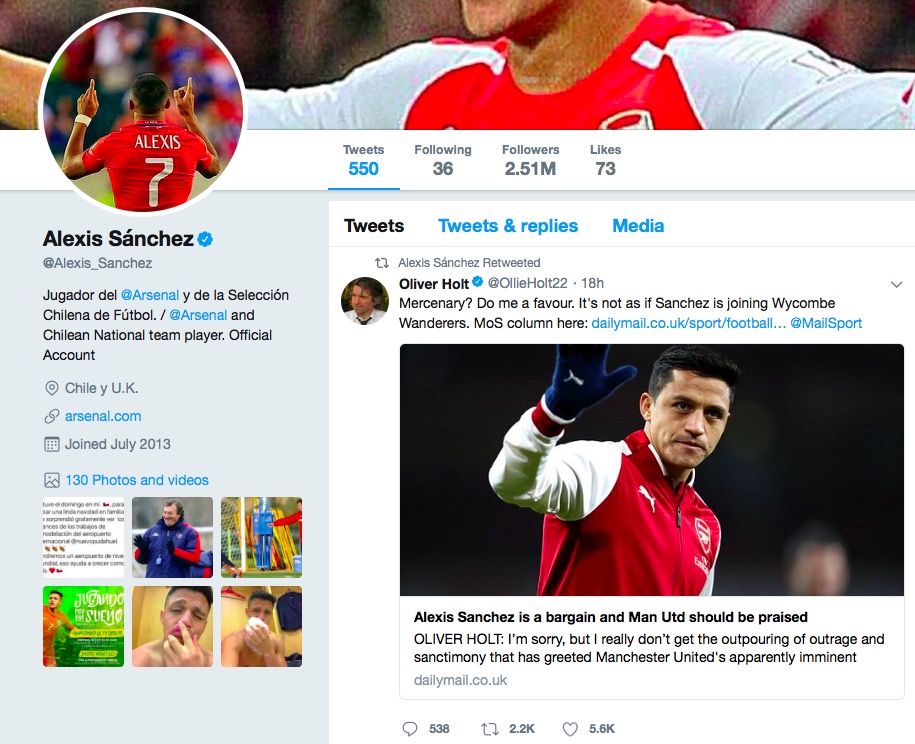Open the Media tab
Image resolution: width=915 pixels, height=744 pixels.
pyautogui.click(x=638, y=226)
